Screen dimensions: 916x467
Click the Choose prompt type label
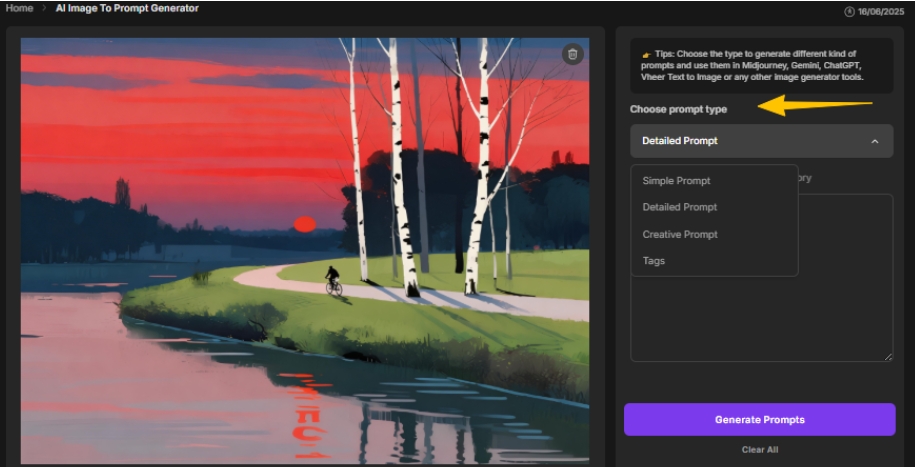tap(678, 109)
